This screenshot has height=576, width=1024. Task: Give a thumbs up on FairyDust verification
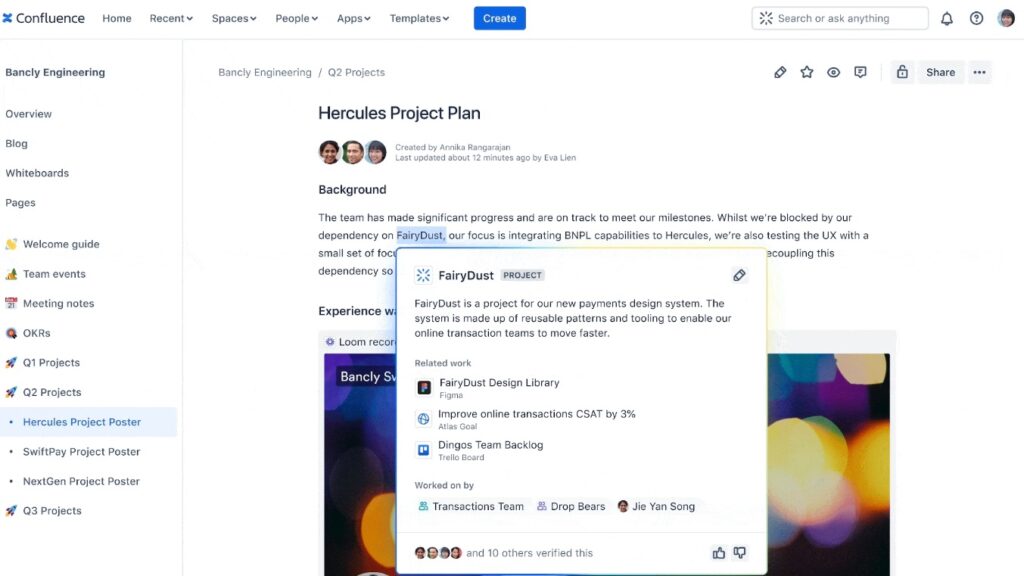[x=718, y=552]
